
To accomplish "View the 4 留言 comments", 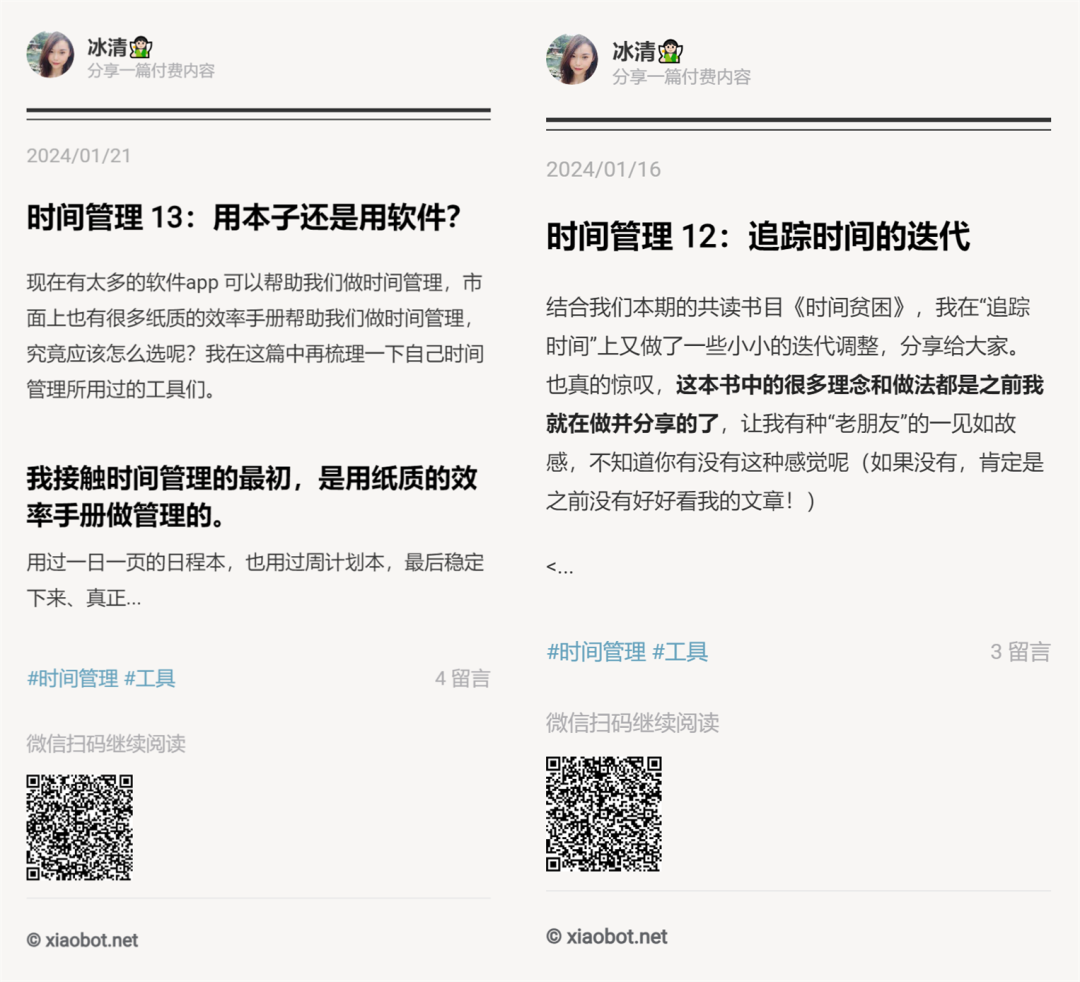I will click(x=462, y=678).
